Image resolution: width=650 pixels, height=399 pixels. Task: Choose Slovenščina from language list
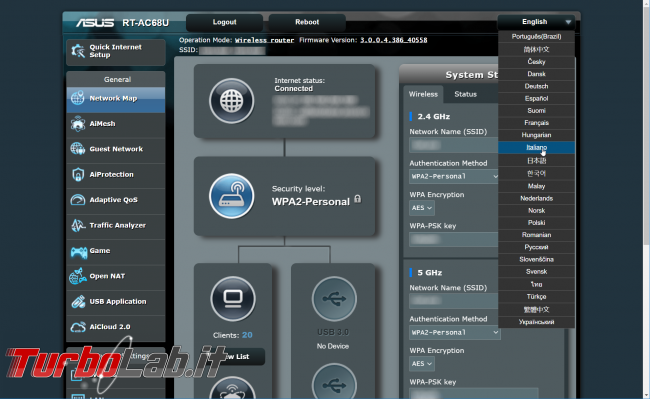click(x=536, y=259)
